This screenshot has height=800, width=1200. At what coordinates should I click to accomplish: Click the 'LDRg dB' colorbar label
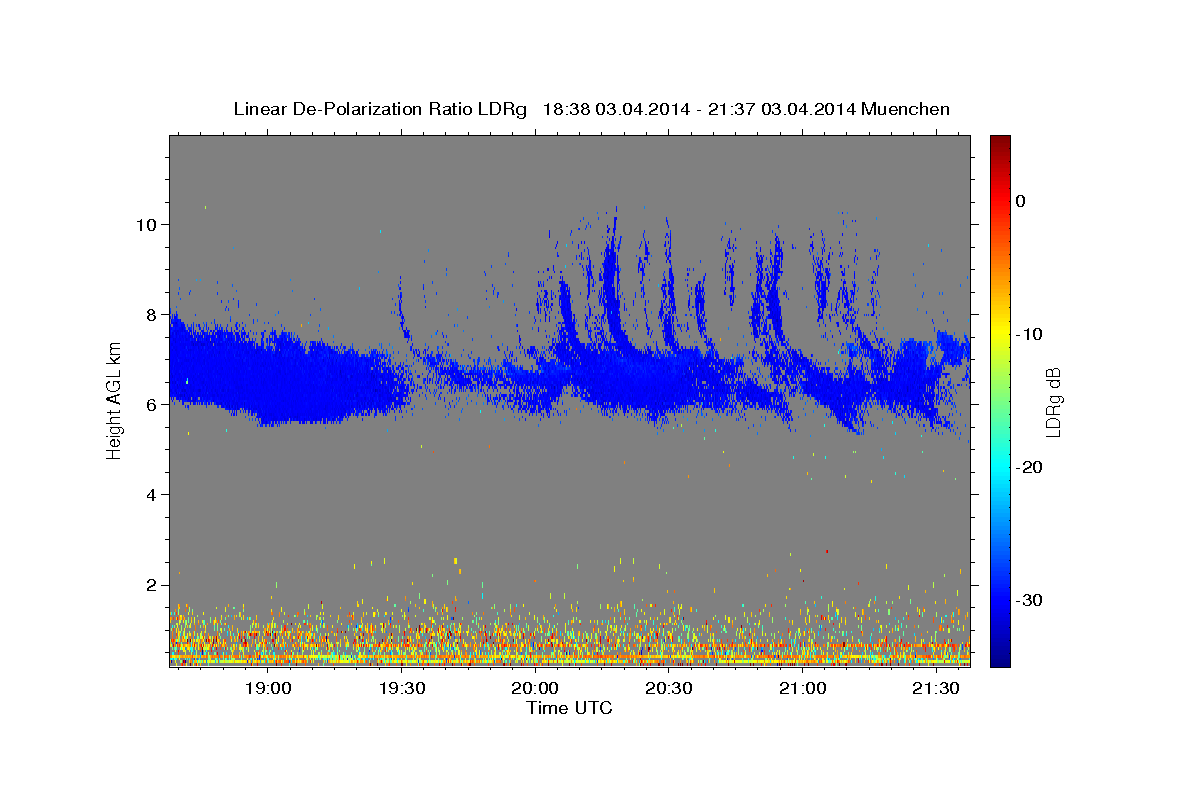(1052, 401)
